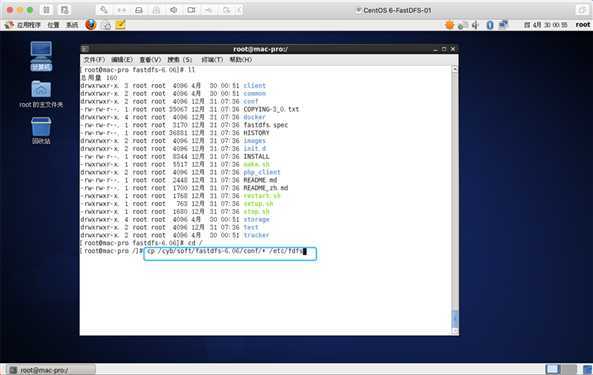
Task: Click the sharing icon in VMware toolbar
Action: tap(226, 10)
